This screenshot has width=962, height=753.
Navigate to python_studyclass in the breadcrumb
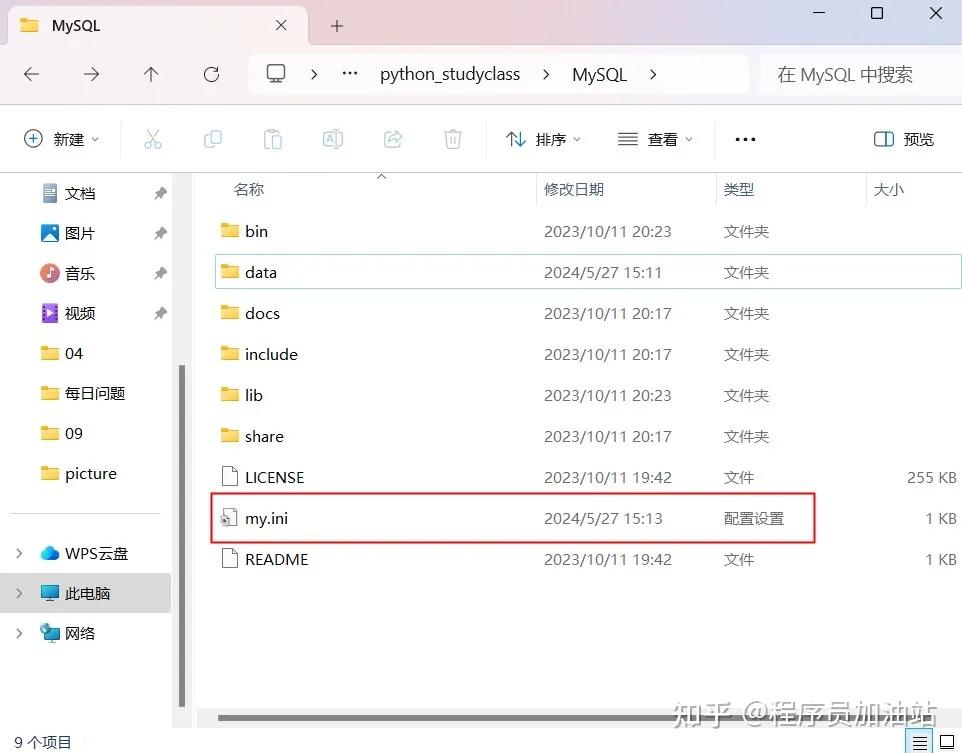click(449, 74)
